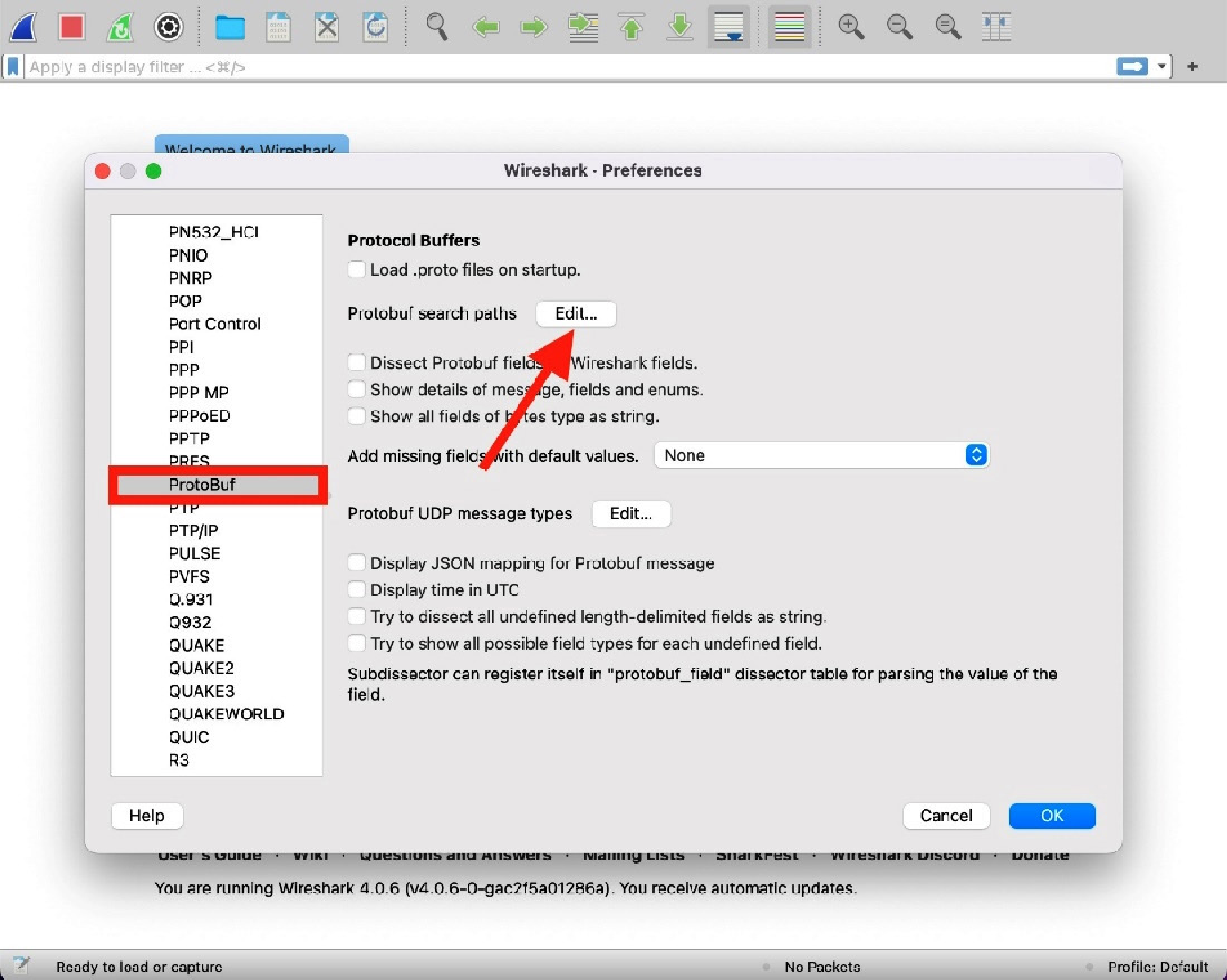Viewport: 1227px width, 980px height.
Task: Click the red stop capture icon
Action: (71, 27)
